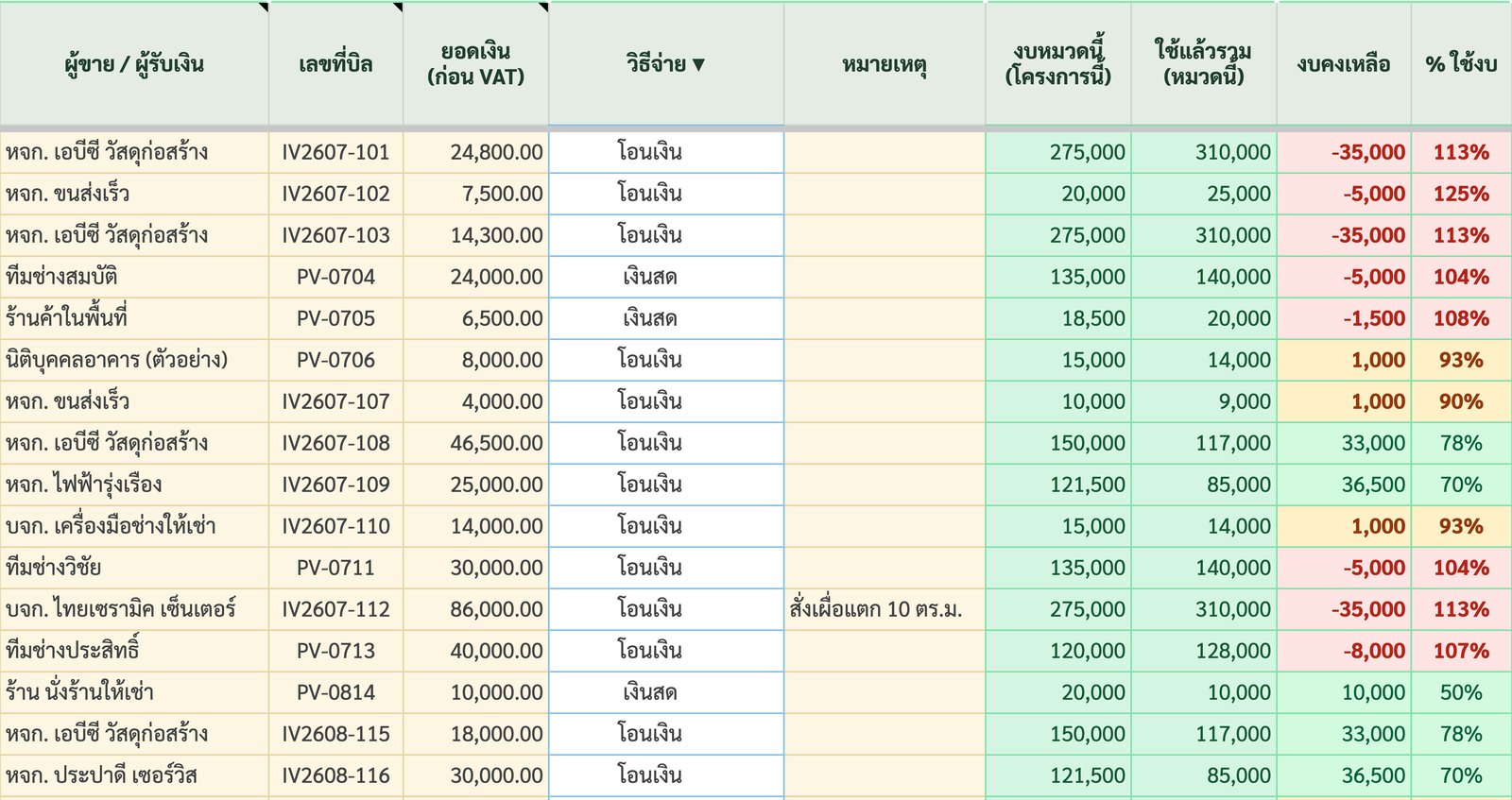Select the ยอดเงิน (ก่อน VAT) header cell
The height and width of the screenshot is (800, 1512).
pyautogui.click(x=475, y=64)
